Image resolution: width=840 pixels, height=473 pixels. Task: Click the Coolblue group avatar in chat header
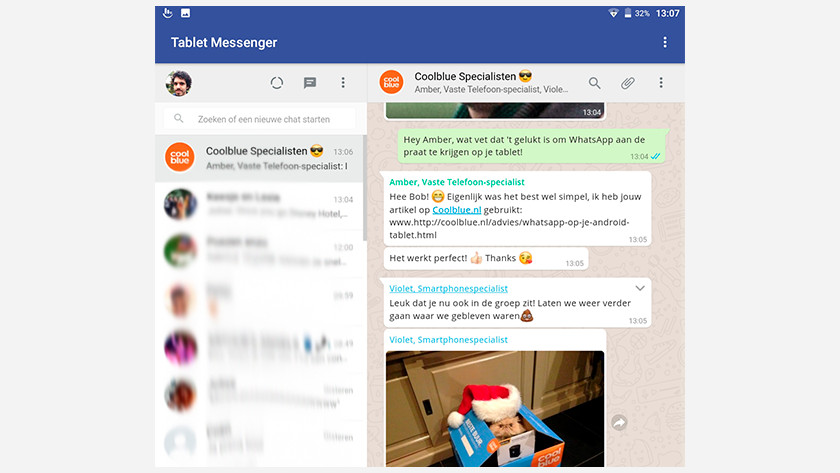tap(391, 83)
